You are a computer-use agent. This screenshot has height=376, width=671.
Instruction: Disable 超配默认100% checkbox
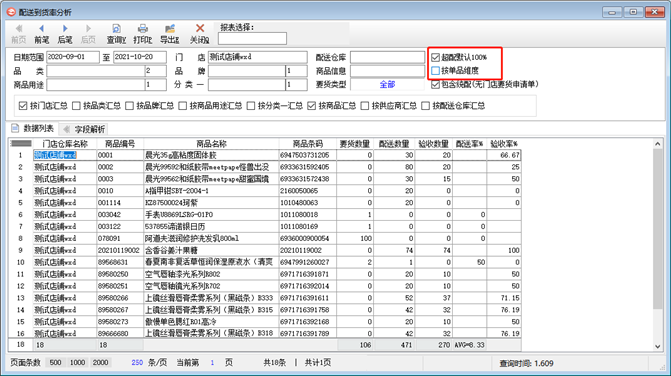pyautogui.click(x=435, y=57)
